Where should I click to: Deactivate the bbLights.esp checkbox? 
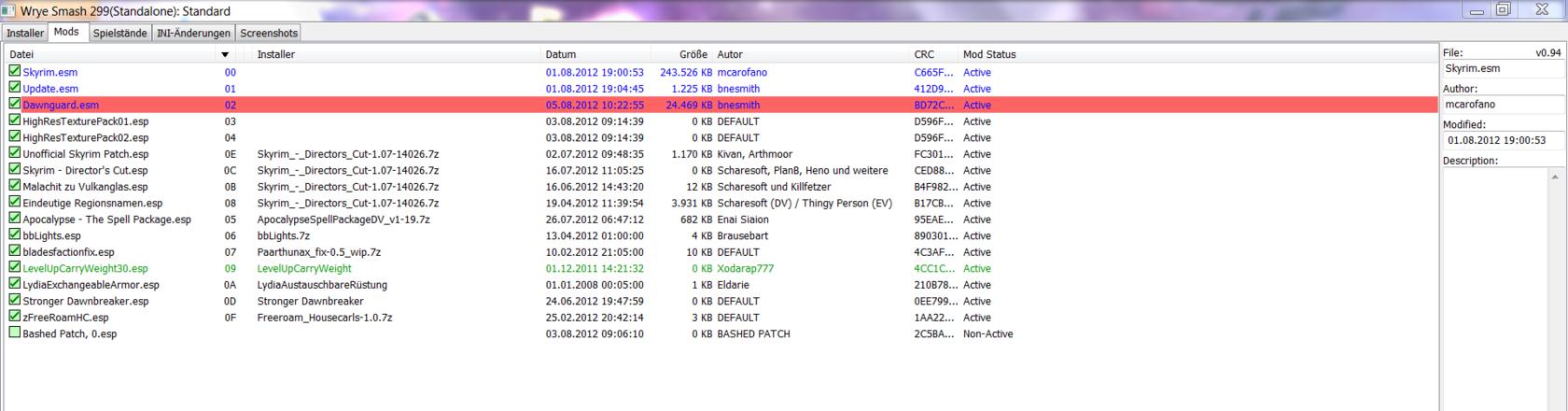pyautogui.click(x=15, y=235)
